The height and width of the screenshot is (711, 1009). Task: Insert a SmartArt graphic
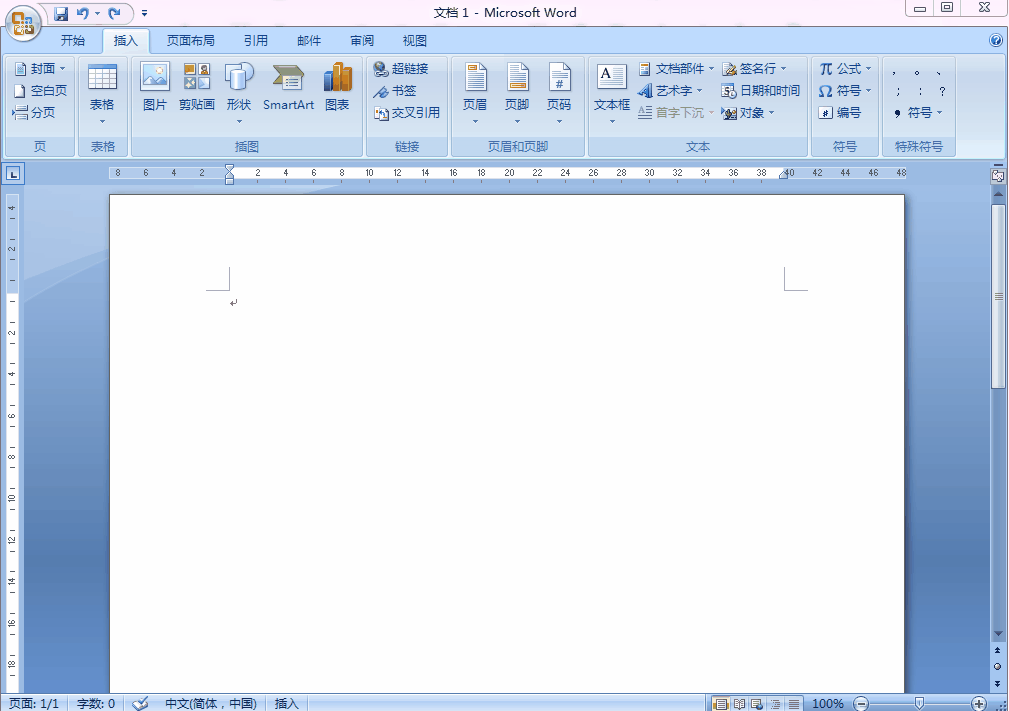point(288,88)
